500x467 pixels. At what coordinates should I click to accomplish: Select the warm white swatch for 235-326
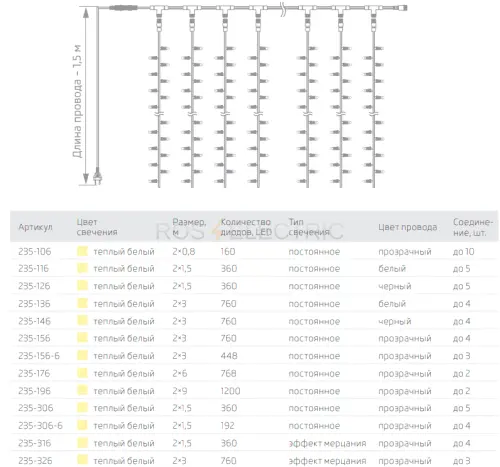(x=82, y=460)
